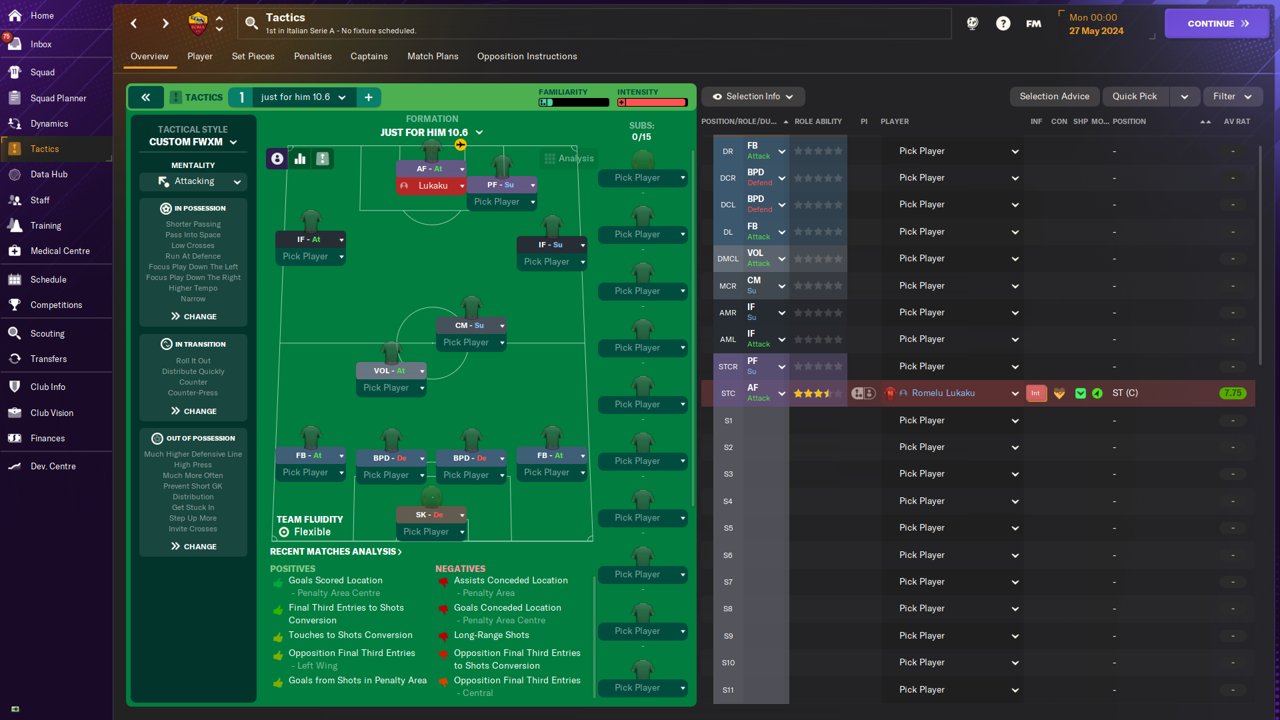Open Recent Matches Analysis link
The height and width of the screenshot is (720, 1280).
point(336,552)
